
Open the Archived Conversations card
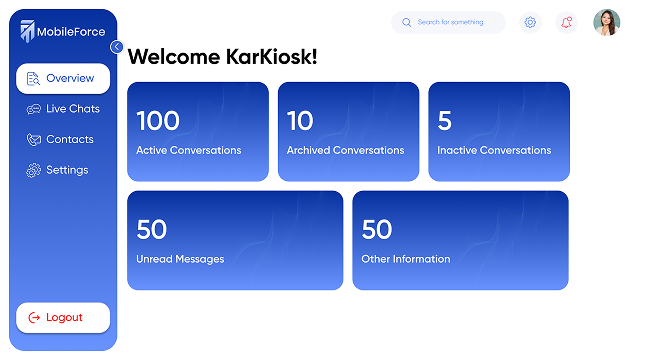pos(348,131)
